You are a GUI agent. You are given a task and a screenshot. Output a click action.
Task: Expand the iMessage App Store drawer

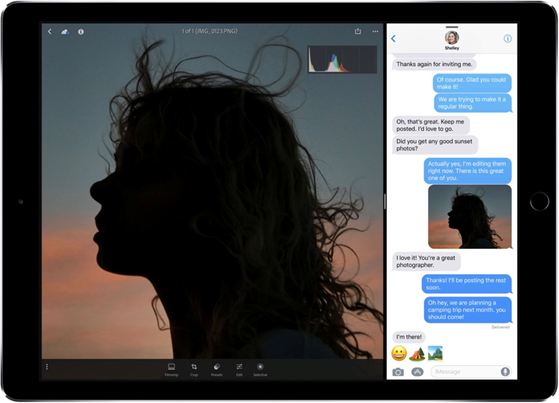tap(417, 372)
